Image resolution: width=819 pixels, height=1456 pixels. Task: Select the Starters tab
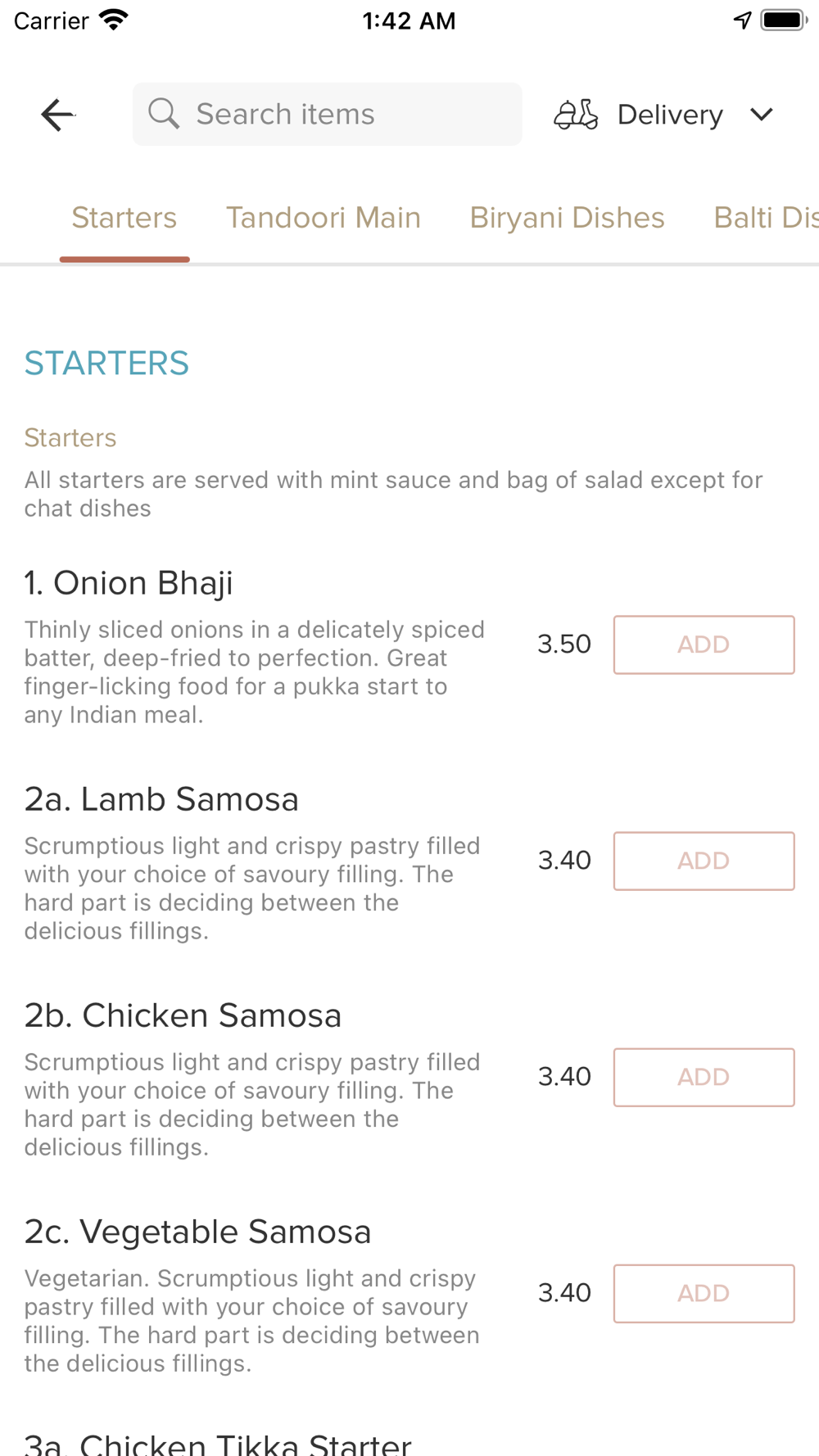click(x=124, y=218)
